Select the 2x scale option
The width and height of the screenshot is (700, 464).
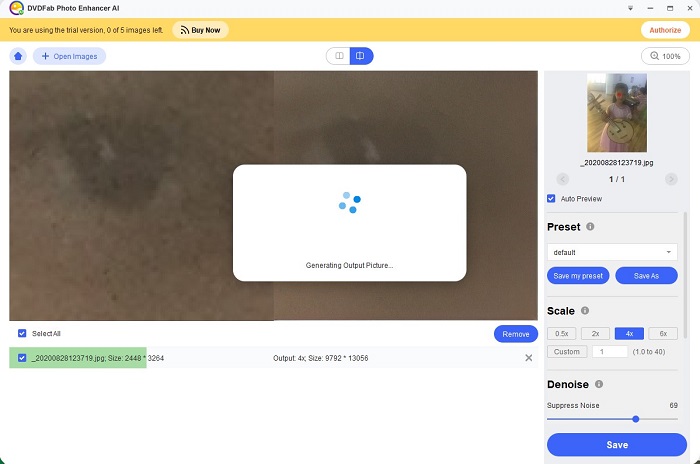click(595, 333)
